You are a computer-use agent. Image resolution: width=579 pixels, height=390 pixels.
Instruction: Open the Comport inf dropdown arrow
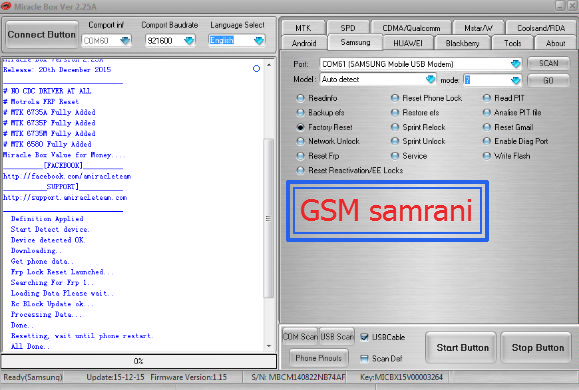125,40
